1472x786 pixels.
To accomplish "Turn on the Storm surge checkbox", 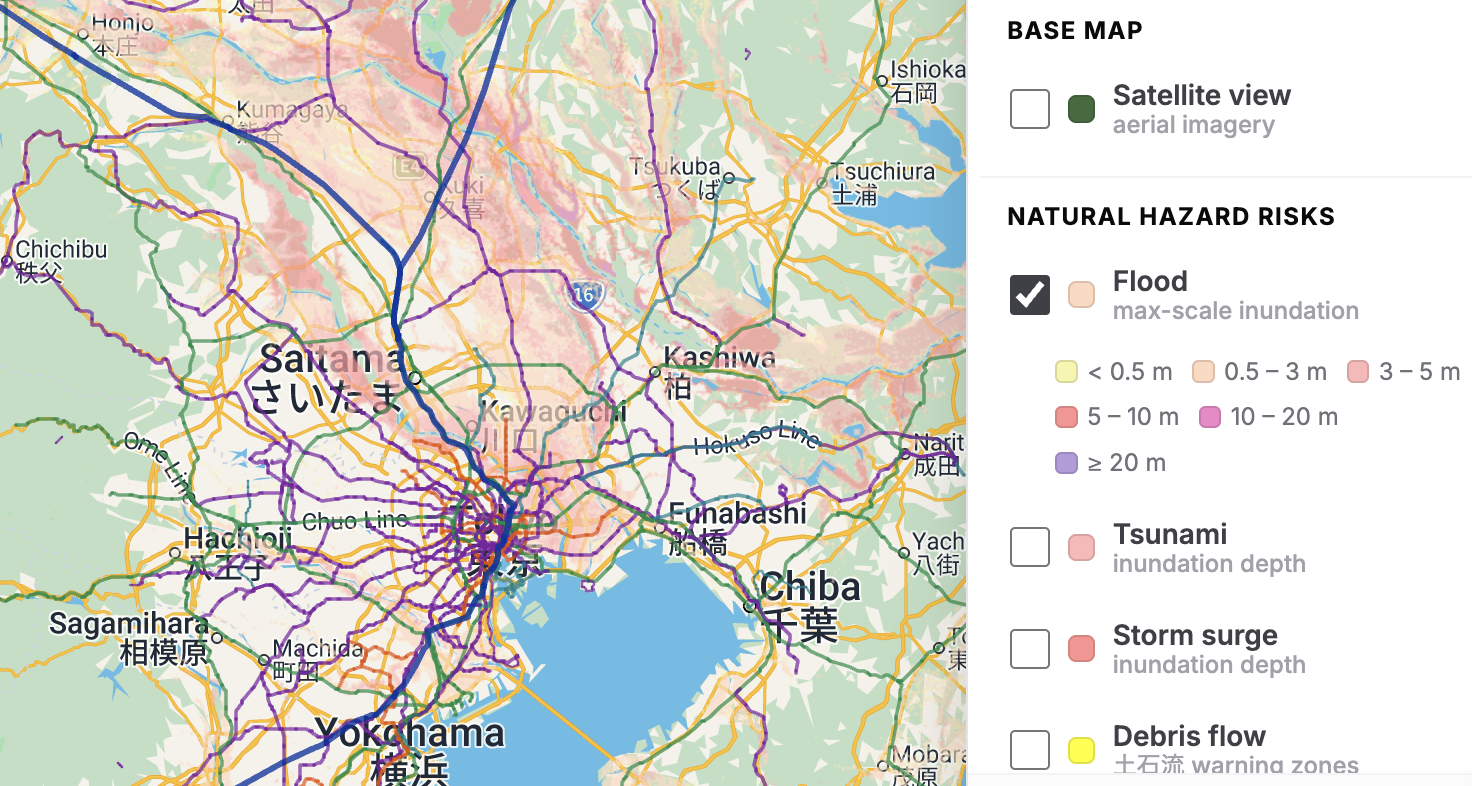I will point(1030,649).
